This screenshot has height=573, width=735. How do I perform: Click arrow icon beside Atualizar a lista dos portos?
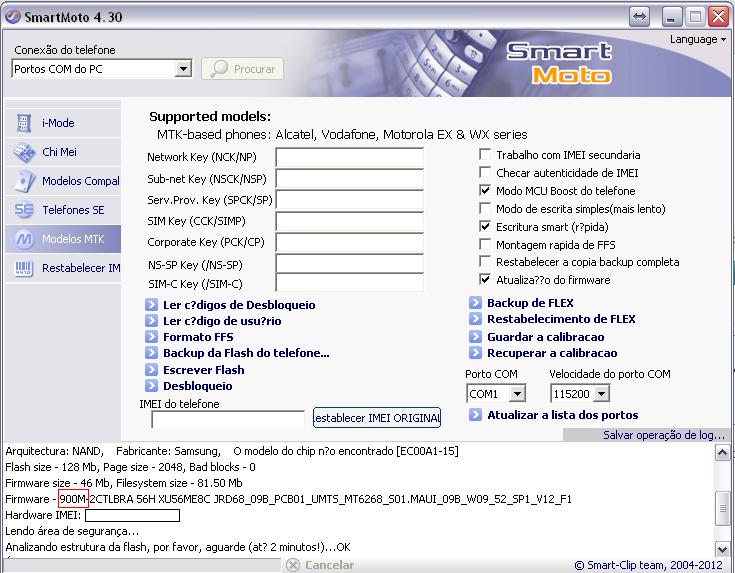(475, 415)
